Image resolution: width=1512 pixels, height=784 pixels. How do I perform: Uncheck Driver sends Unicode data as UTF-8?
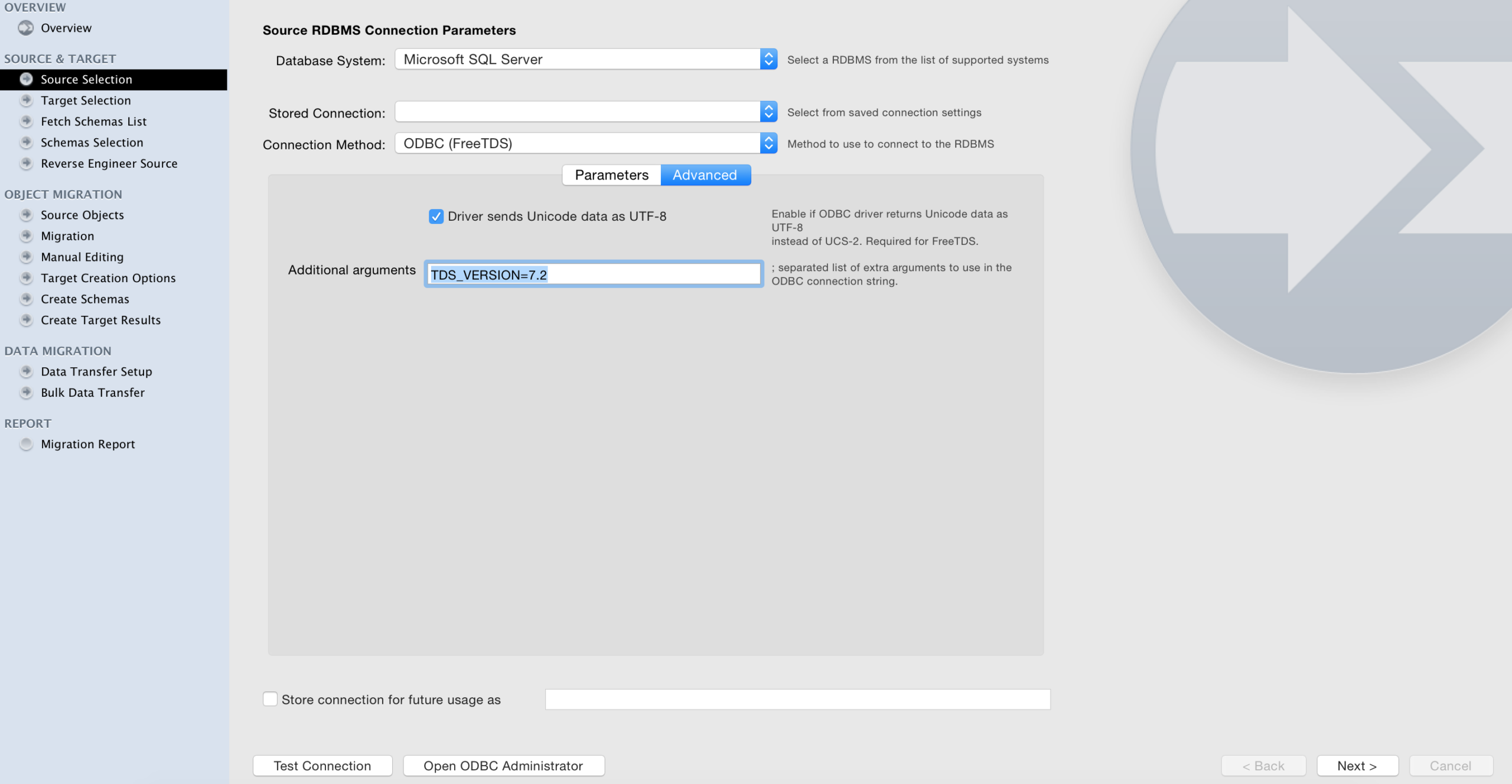coord(436,217)
